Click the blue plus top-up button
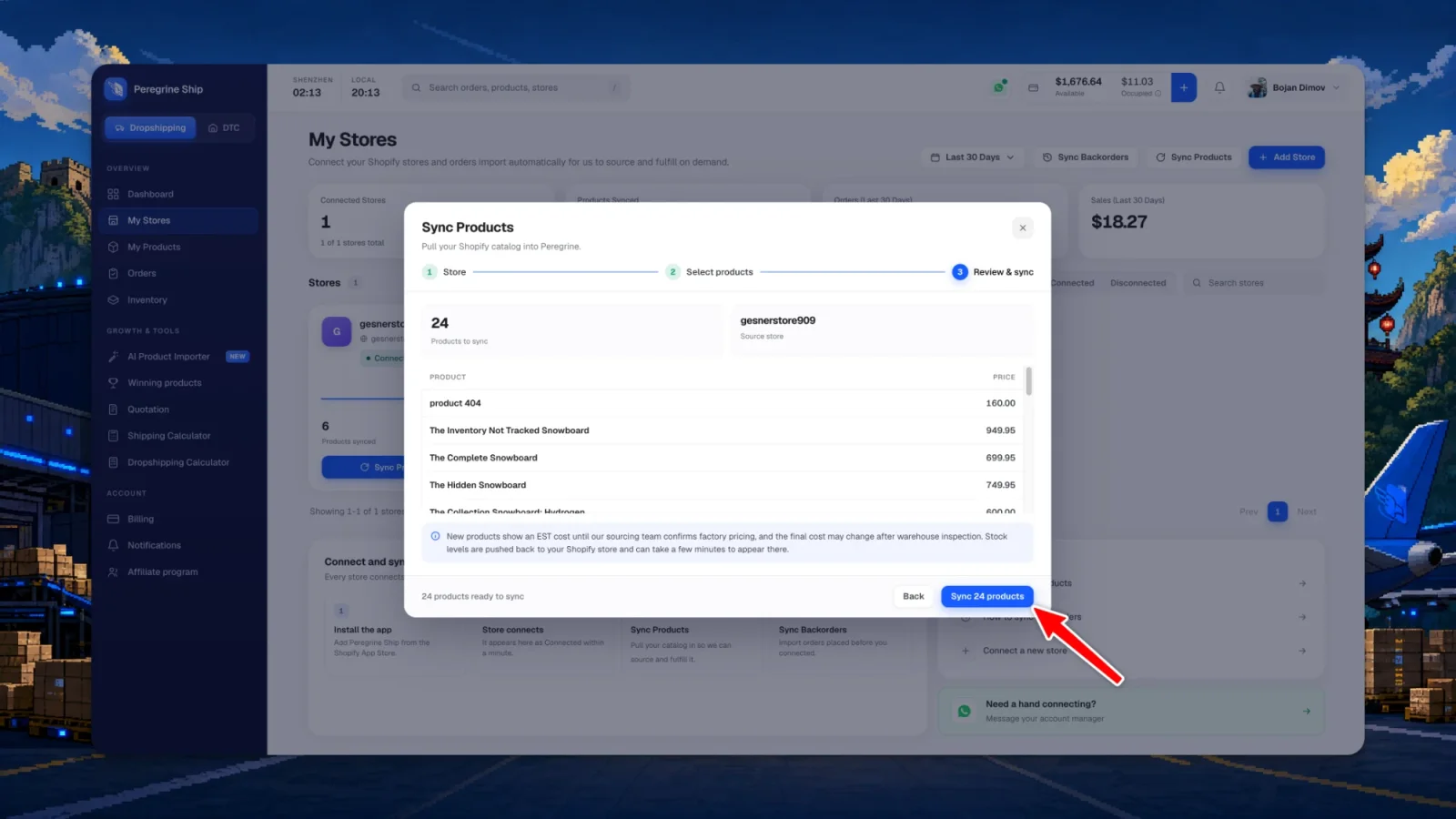 coord(1184,87)
